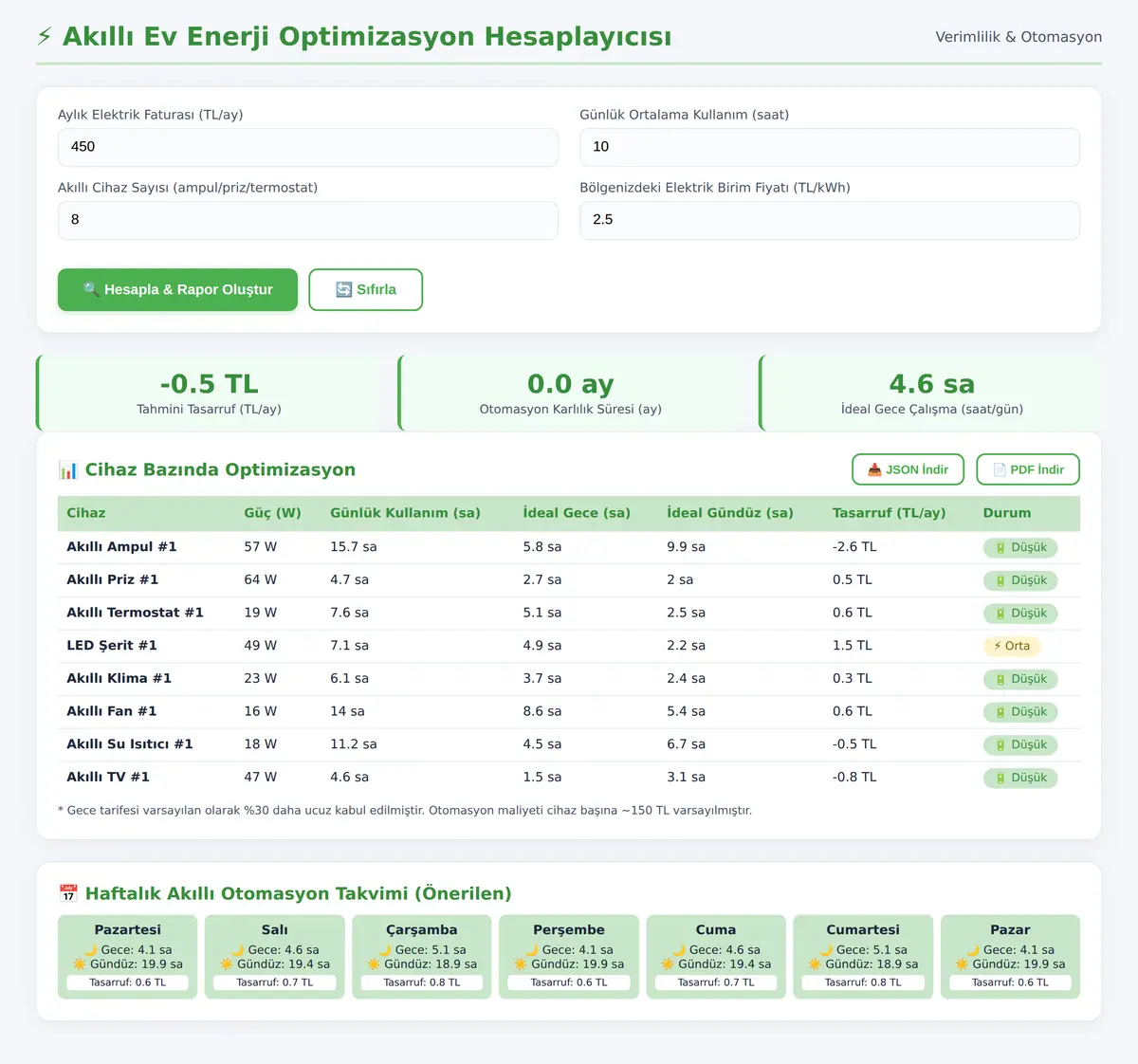Click Verimlilik & Otomasyon header text
This screenshot has width=1138, height=1064.
[1019, 37]
